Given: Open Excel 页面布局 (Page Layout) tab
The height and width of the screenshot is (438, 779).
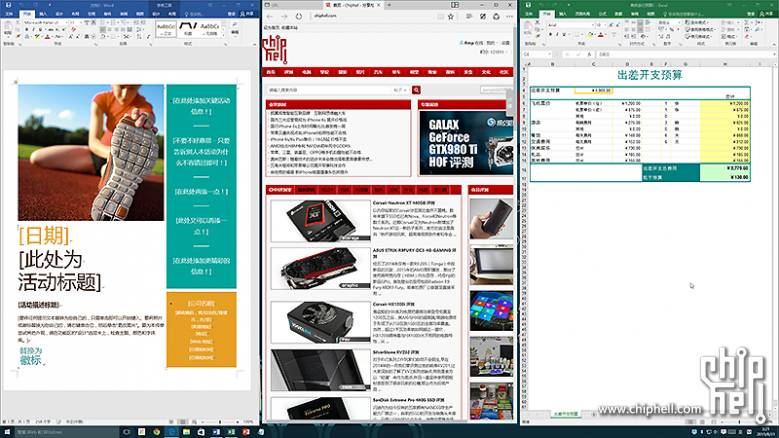Looking at the screenshot, I should point(584,13).
